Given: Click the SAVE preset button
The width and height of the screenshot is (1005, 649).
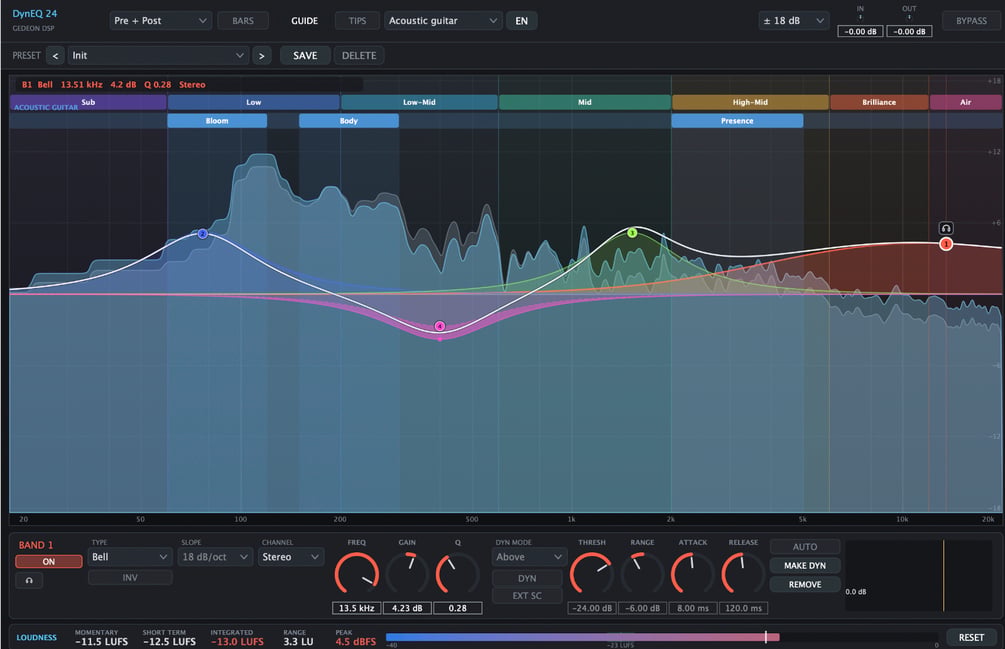Looking at the screenshot, I should click(x=305, y=56).
